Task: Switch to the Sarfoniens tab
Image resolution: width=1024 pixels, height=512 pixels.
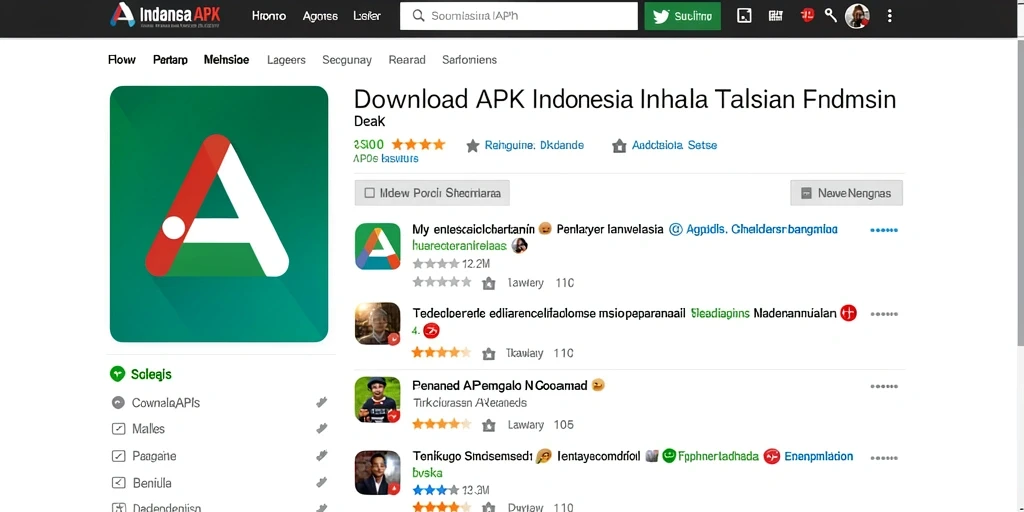Action: [470, 59]
